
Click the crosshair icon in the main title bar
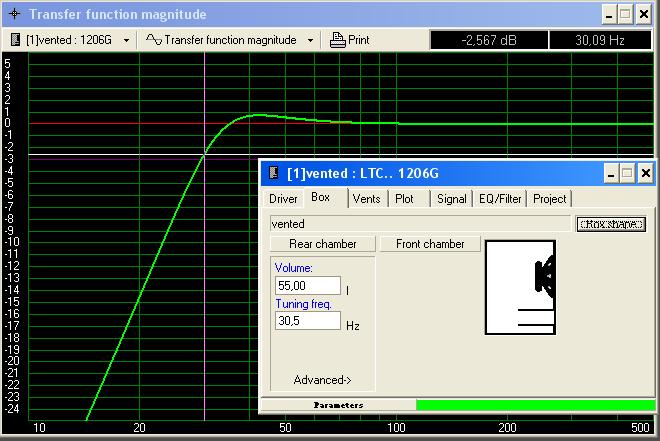tap(14, 14)
